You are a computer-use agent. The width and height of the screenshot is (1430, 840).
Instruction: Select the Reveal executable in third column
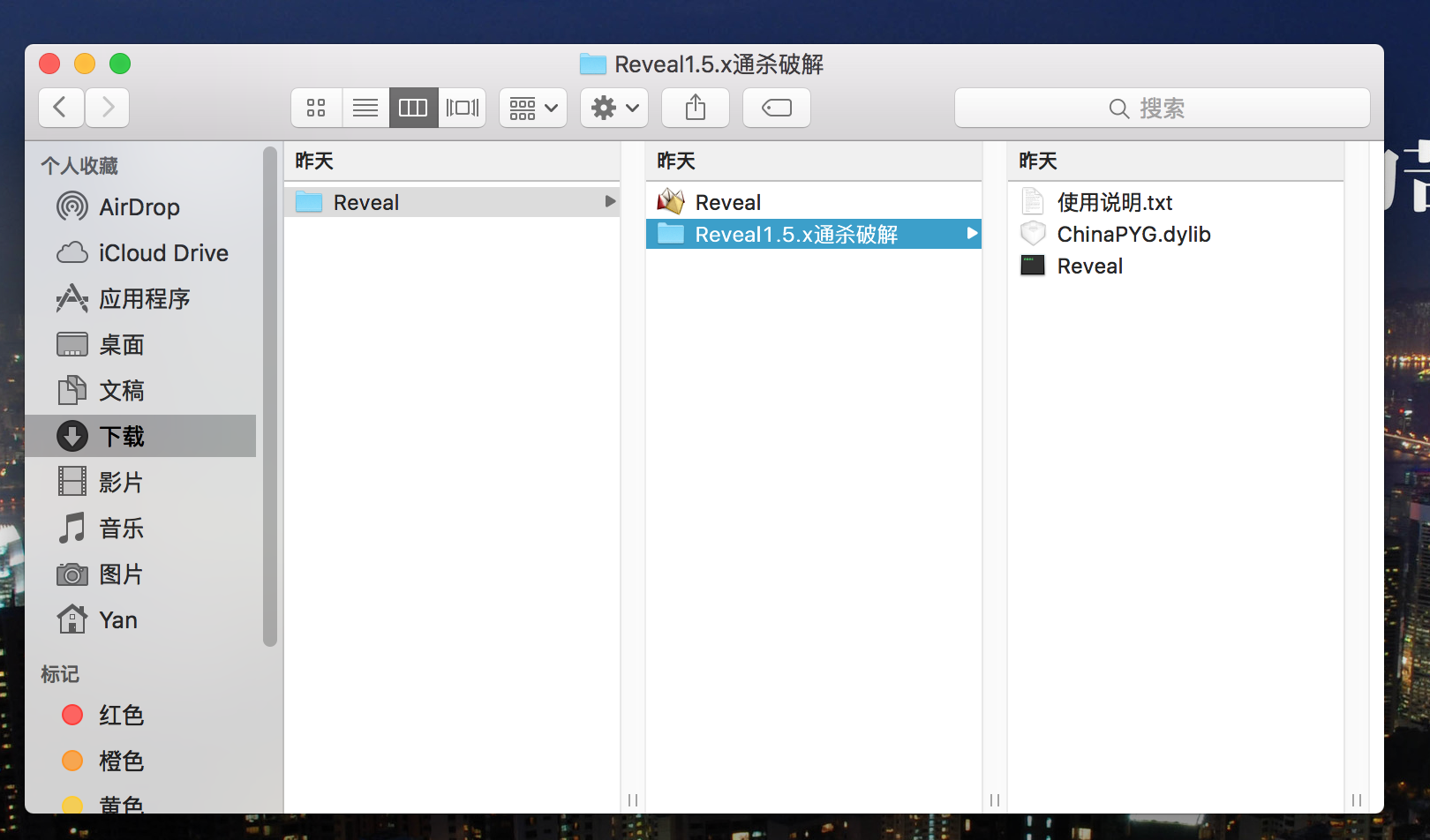pos(1176,266)
